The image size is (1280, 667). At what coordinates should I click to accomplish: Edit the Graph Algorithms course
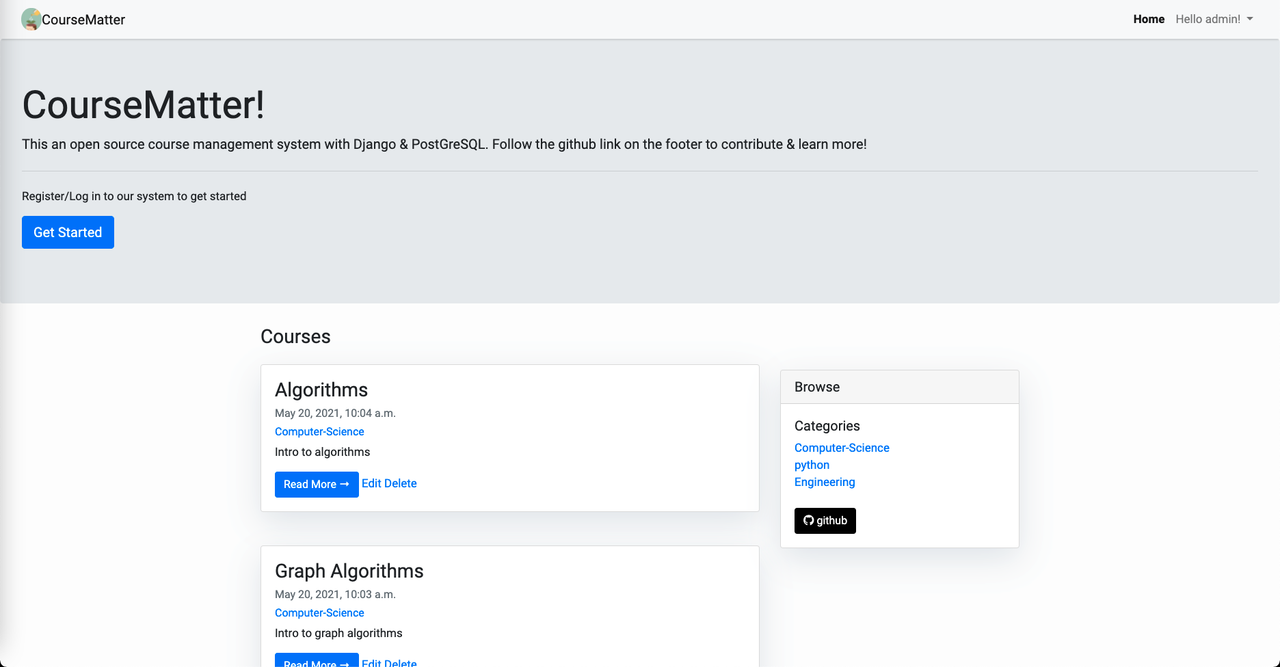372,663
